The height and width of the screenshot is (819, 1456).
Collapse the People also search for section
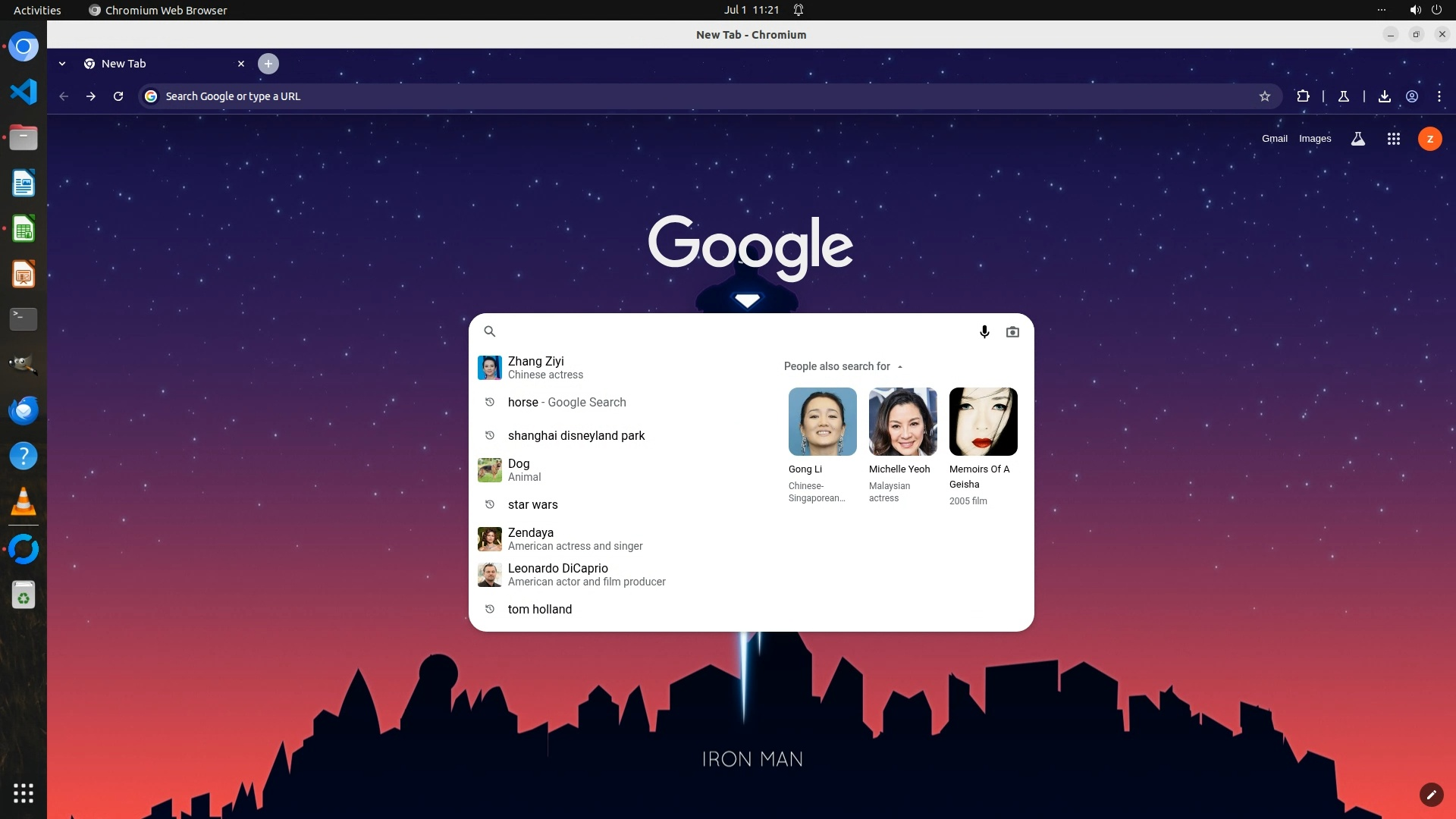pos(900,366)
